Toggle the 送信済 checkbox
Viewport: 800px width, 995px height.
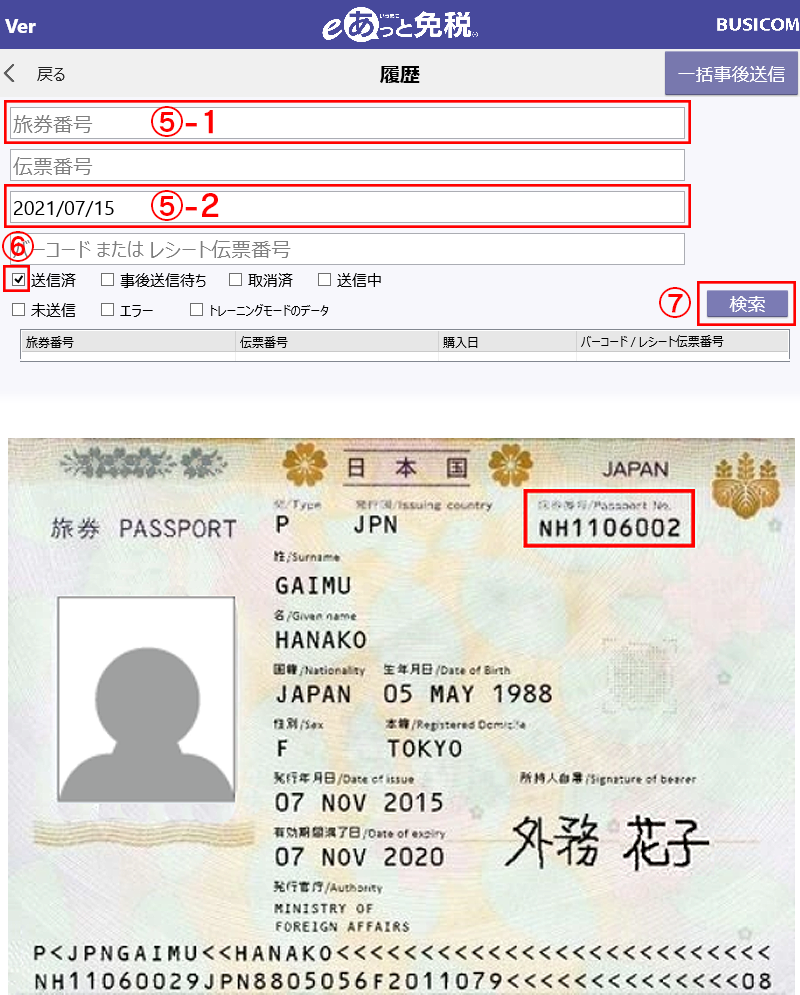pyautogui.click(x=18, y=279)
